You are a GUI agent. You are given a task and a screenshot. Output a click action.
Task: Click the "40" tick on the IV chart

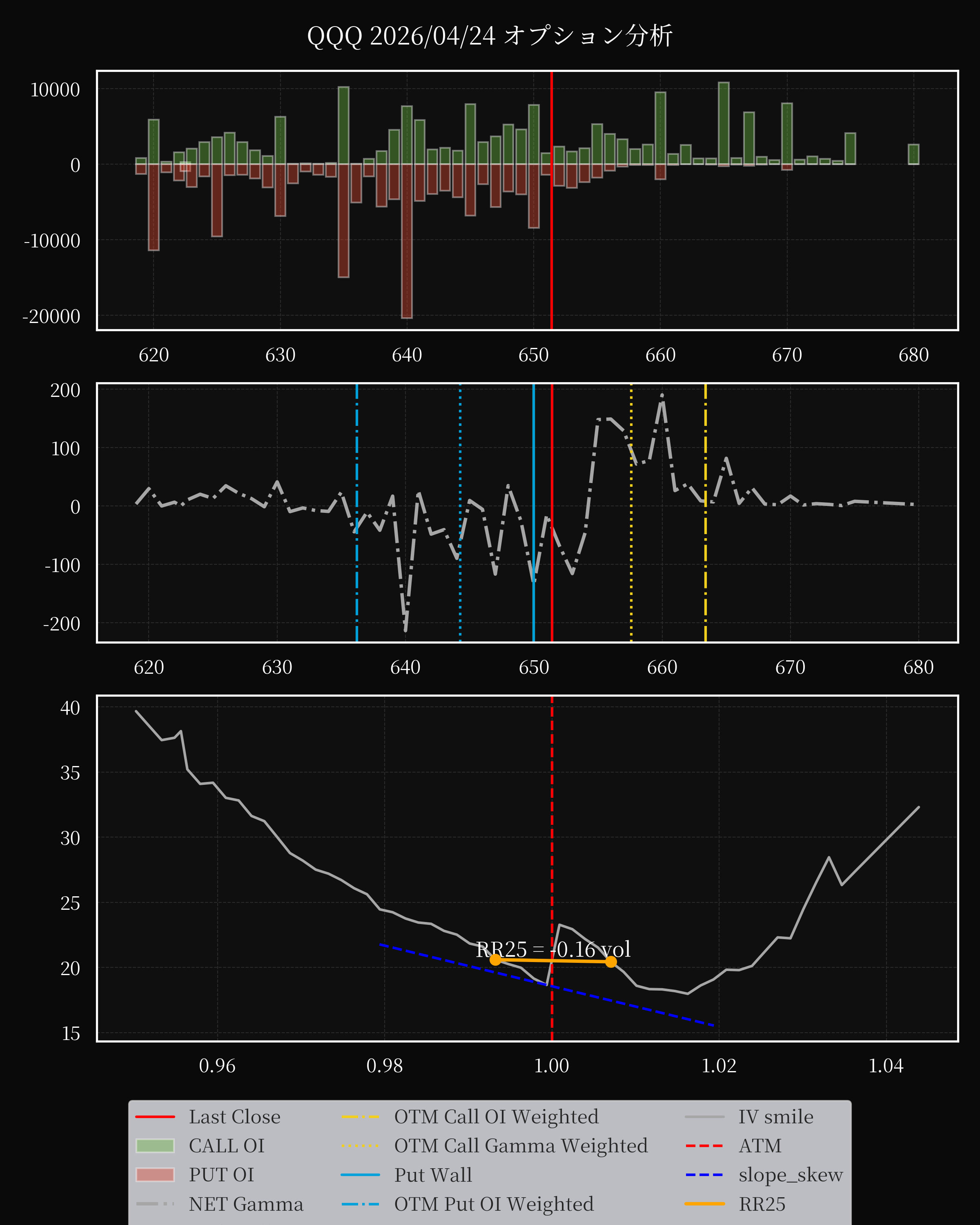[x=71, y=708]
